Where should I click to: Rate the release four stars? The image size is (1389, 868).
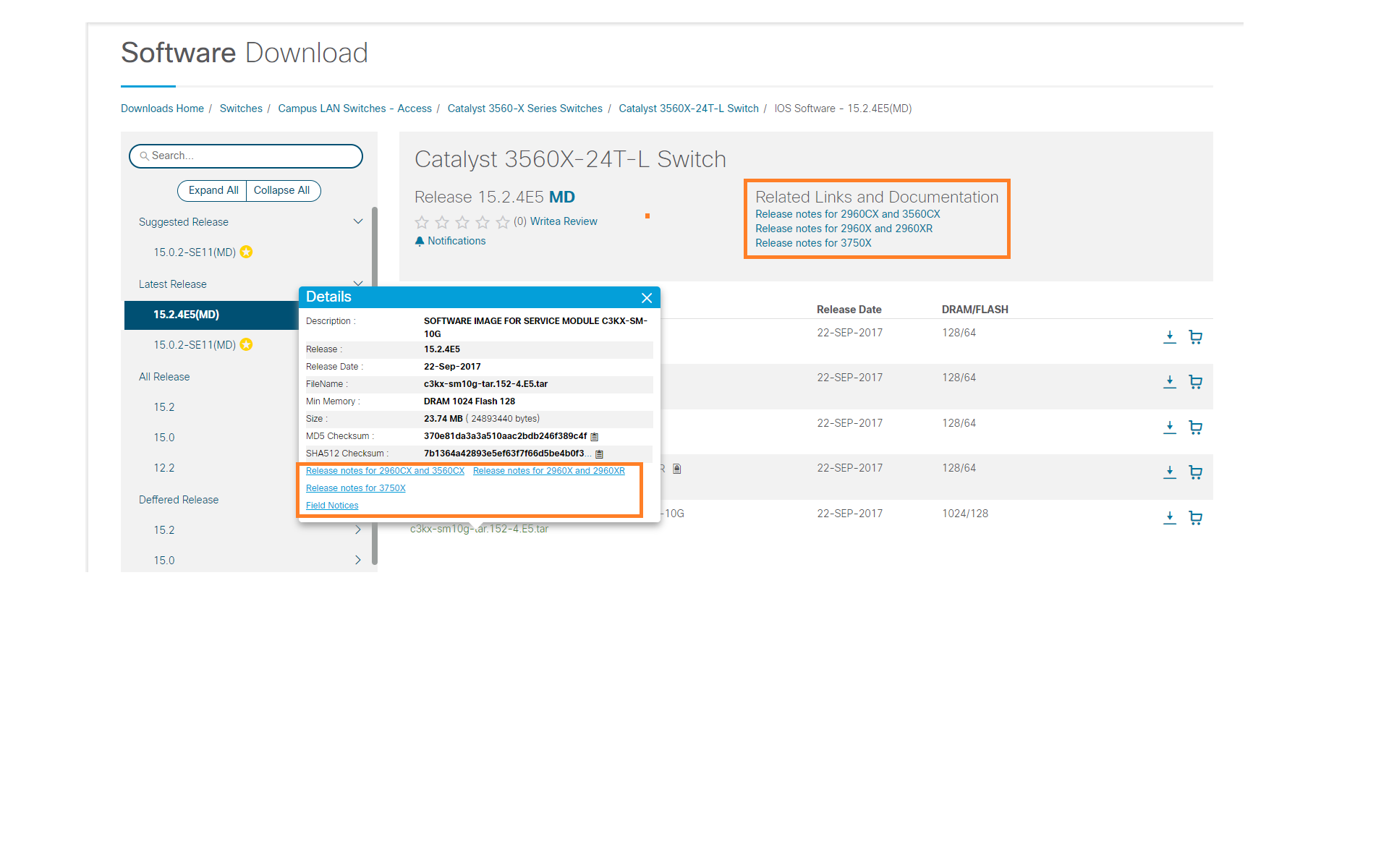tap(483, 222)
